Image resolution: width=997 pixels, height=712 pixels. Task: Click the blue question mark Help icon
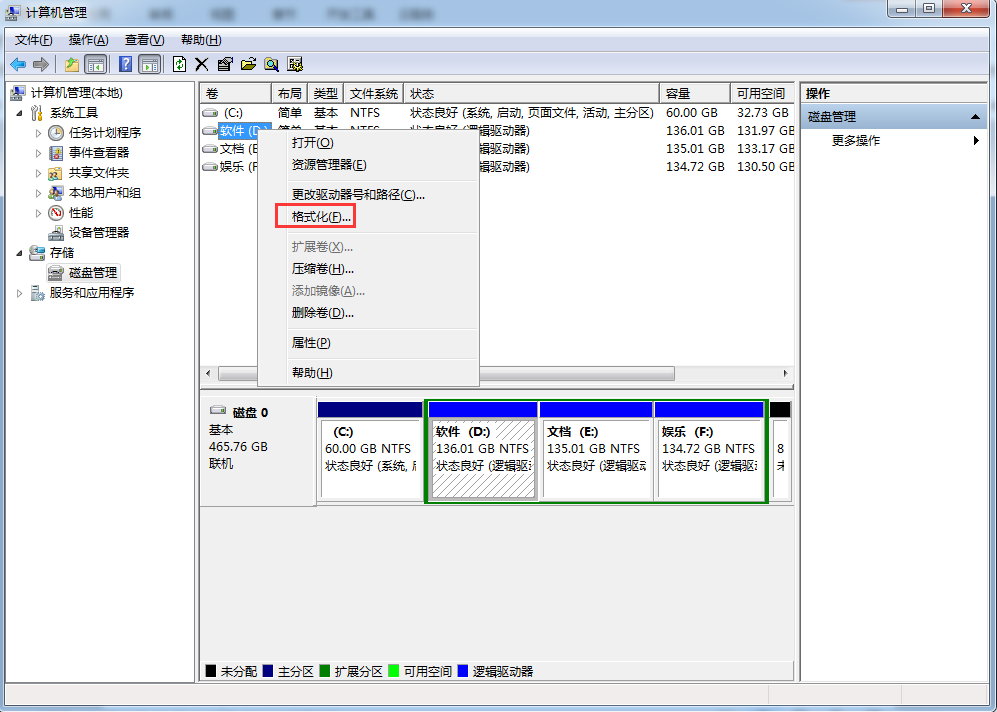pyautogui.click(x=126, y=64)
